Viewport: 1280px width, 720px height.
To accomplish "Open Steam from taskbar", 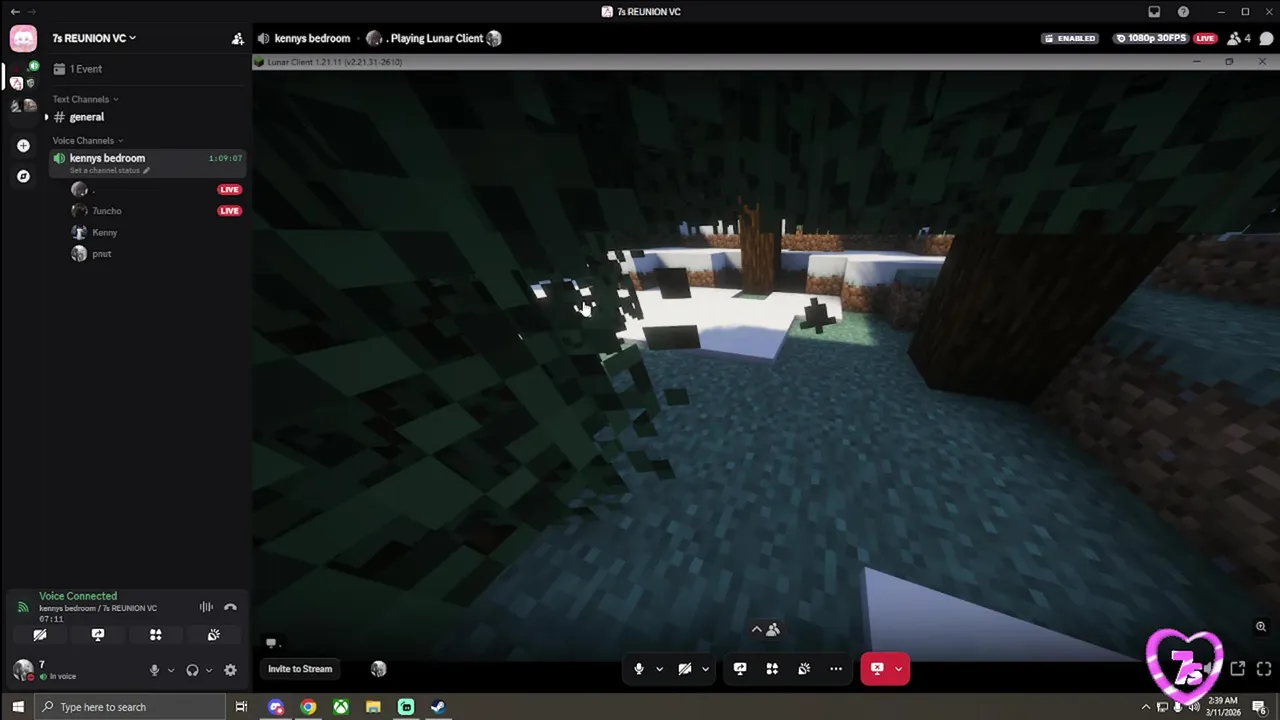I will pos(438,707).
